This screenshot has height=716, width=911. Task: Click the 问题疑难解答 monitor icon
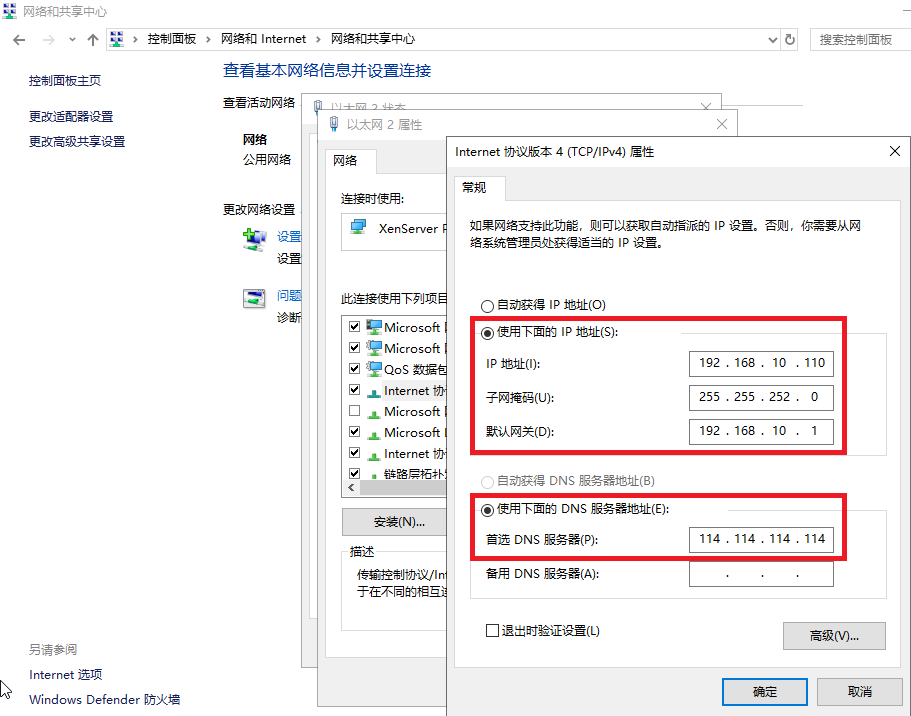pos(253,298)
